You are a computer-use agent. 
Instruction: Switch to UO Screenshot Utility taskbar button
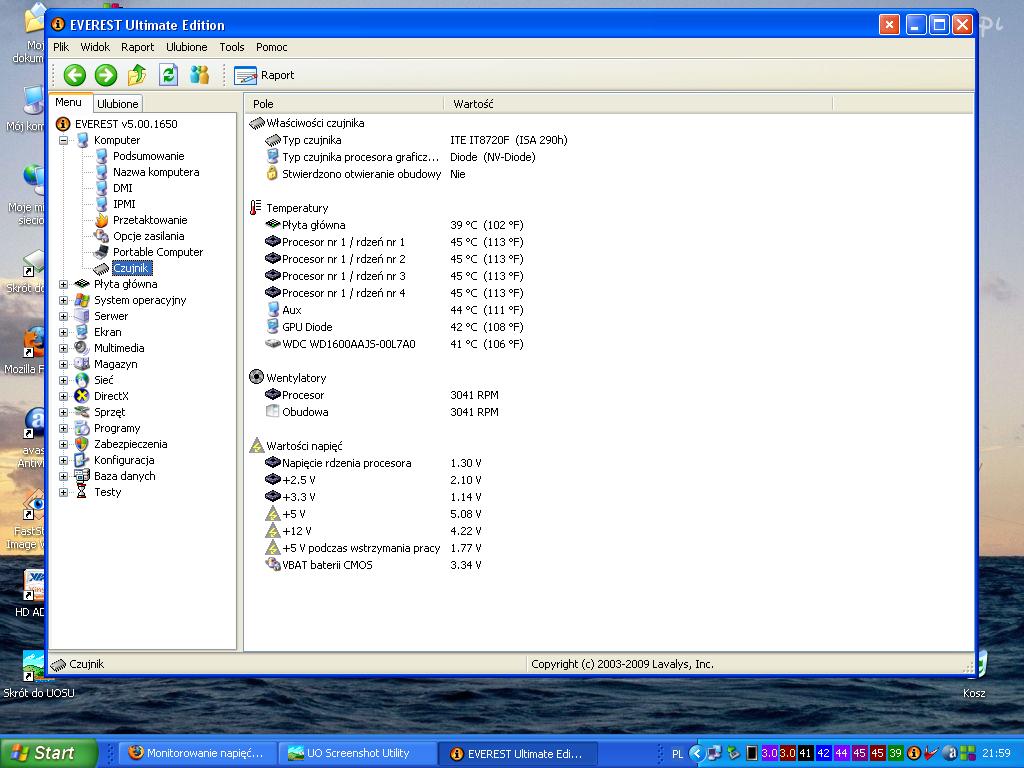(x=357, y=753)
